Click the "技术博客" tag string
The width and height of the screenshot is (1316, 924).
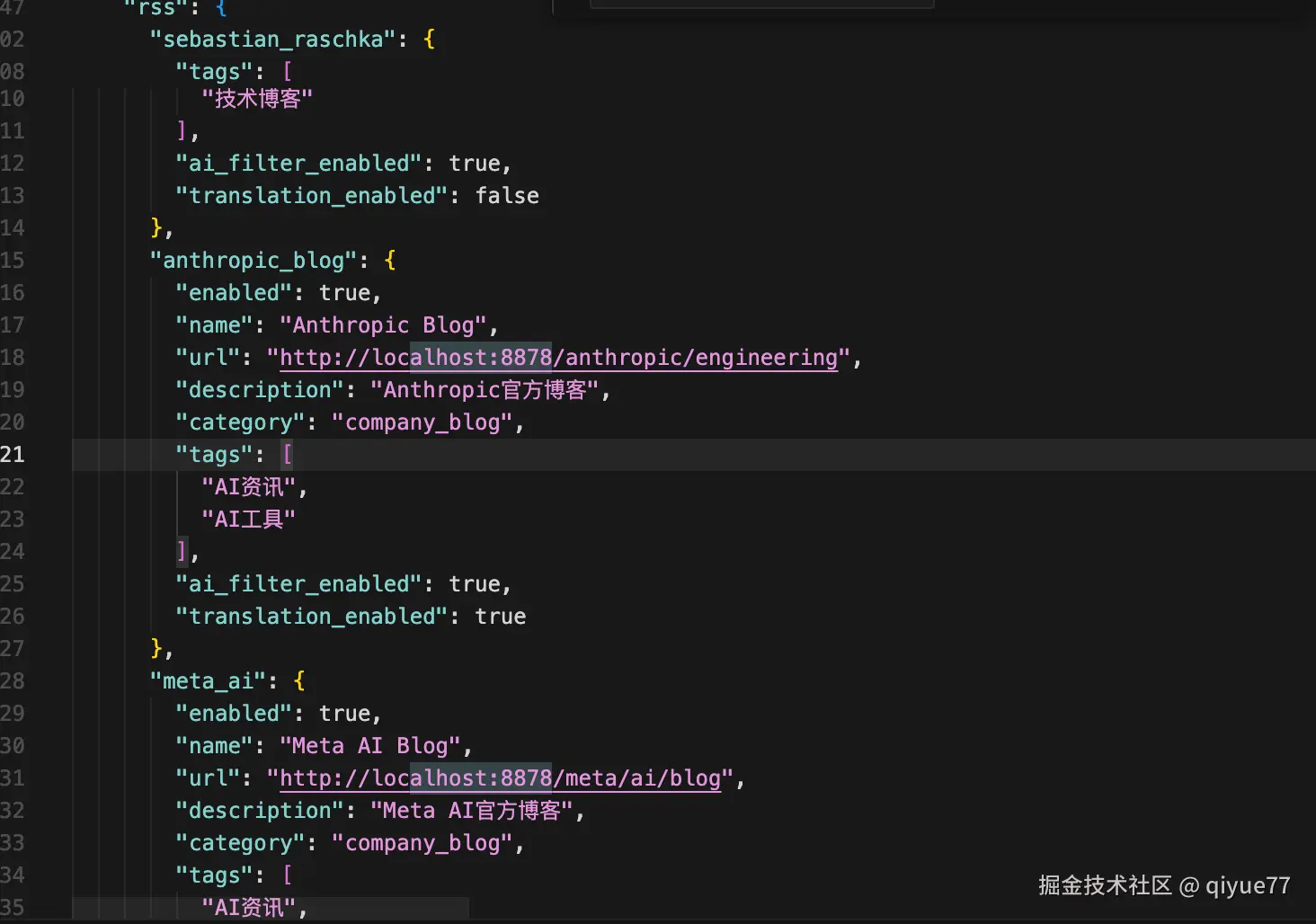pyautogui.click(x=257, y=99)
